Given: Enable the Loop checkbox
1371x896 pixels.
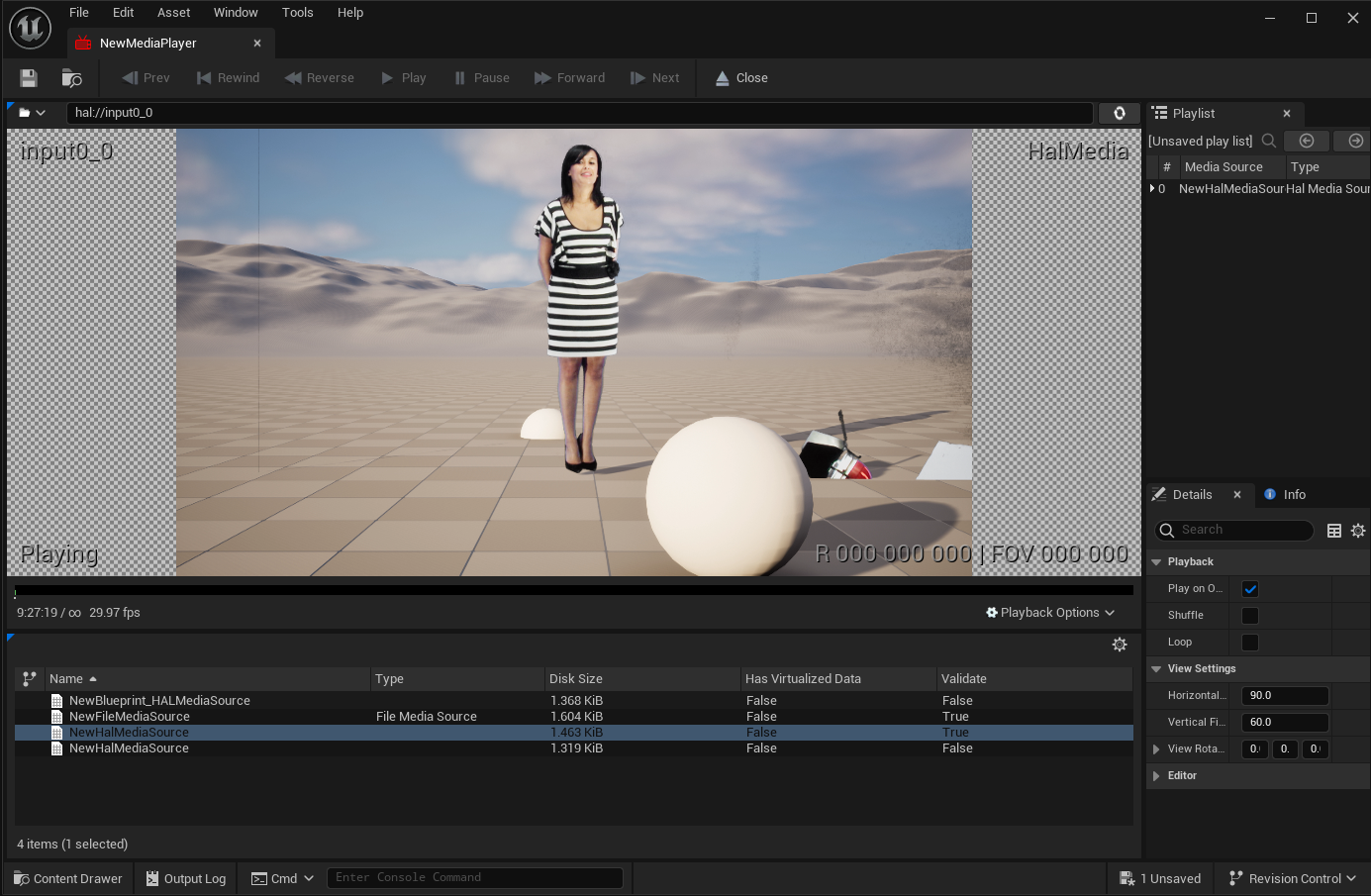Looking at the screenshot, I should 1250,643.
